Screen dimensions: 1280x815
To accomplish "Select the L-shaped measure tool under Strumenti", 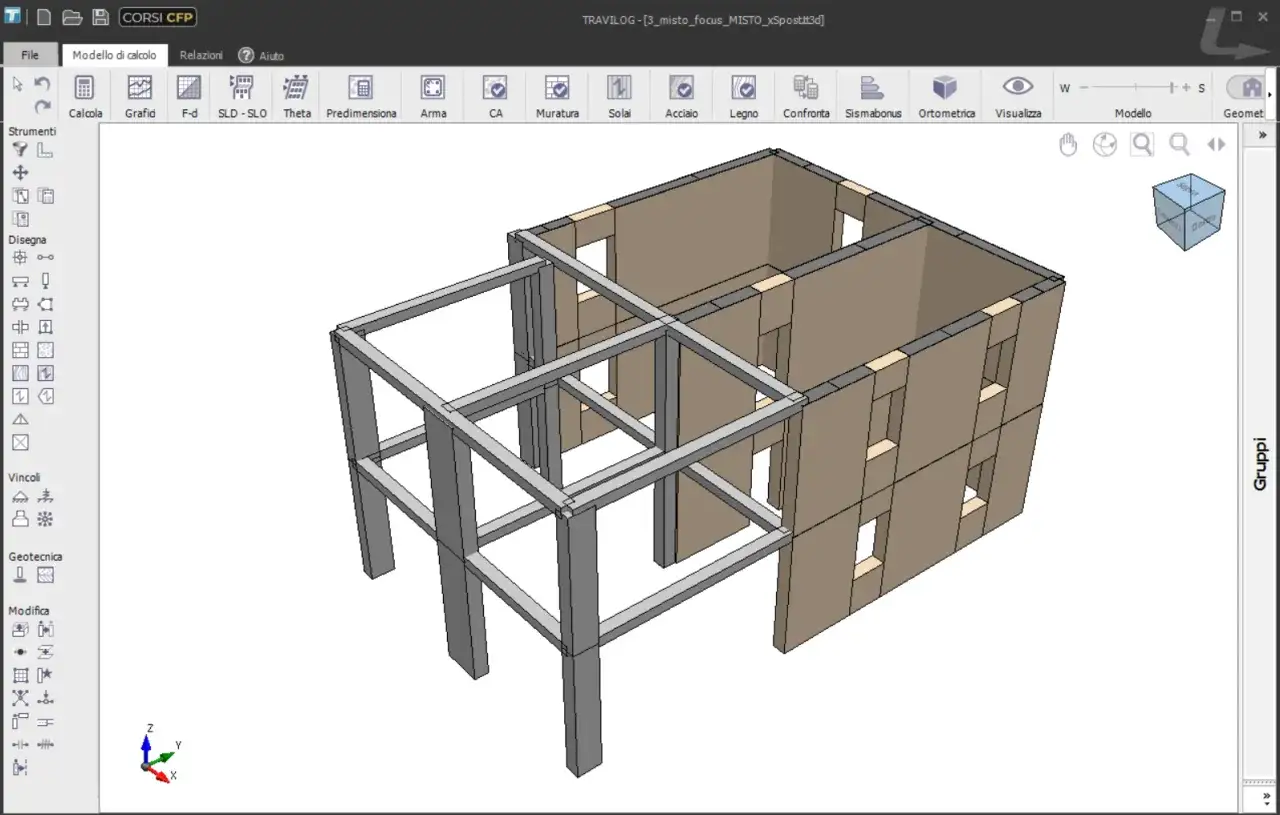I will pos(45,150).
